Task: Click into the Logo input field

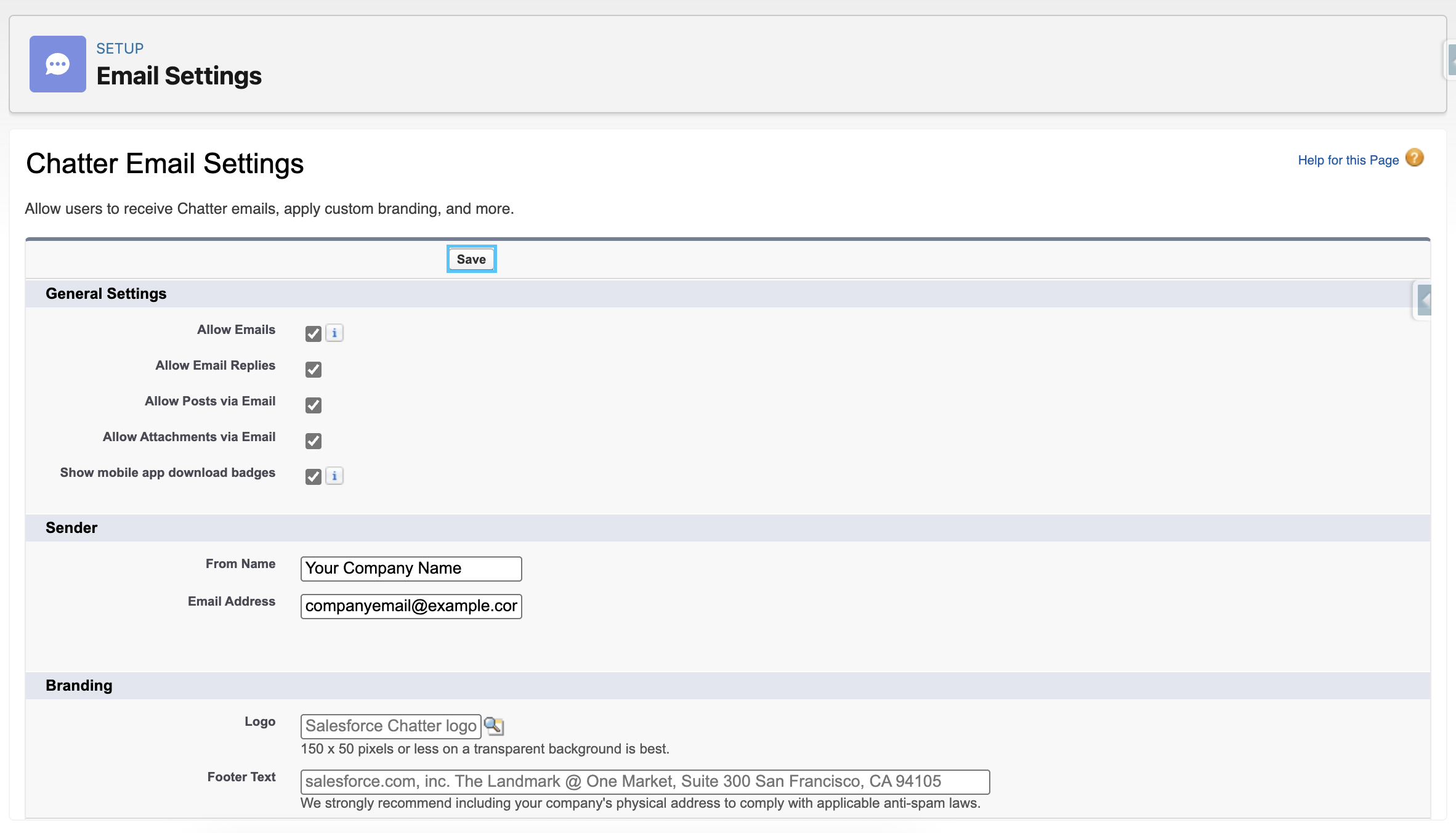Action: pos(391,726)
